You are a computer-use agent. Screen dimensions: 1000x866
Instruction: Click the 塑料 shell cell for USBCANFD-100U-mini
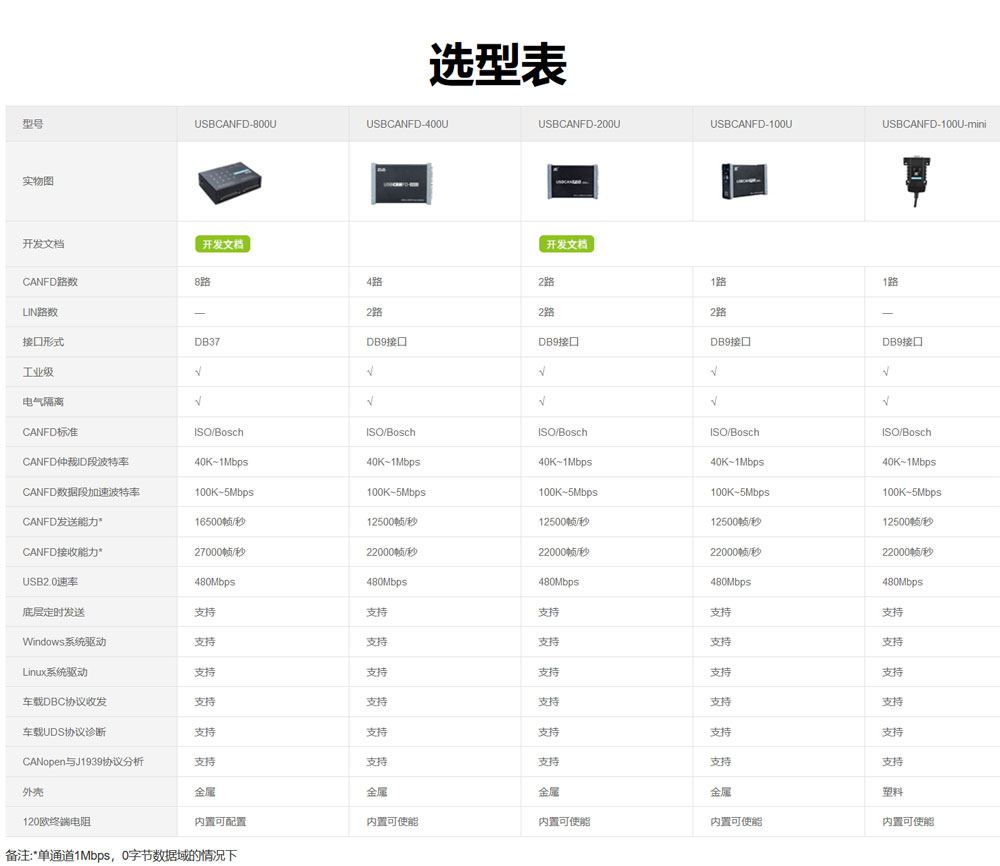pyautogui.click(x=893, y=792)
